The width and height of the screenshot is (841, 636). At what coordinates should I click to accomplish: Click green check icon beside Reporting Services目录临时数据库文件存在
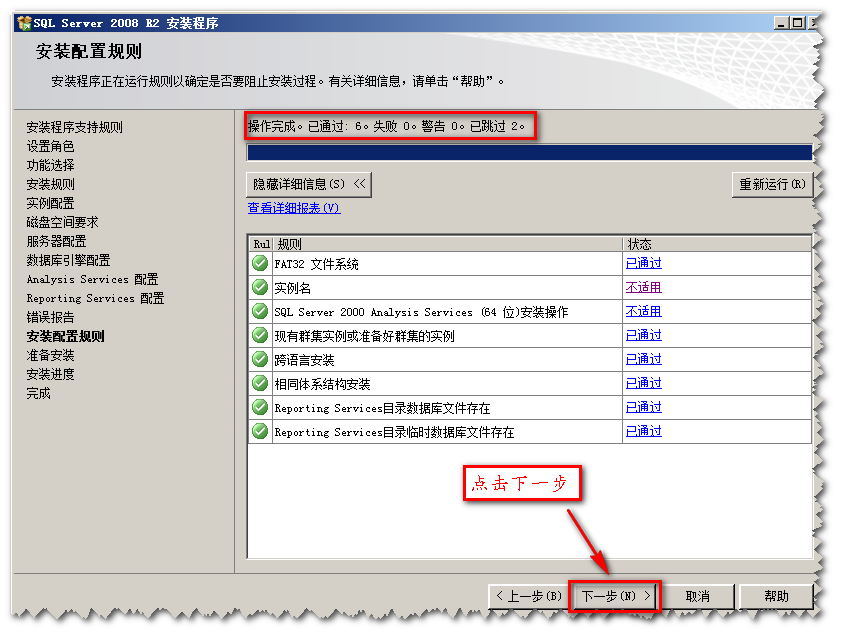[260, 431]
